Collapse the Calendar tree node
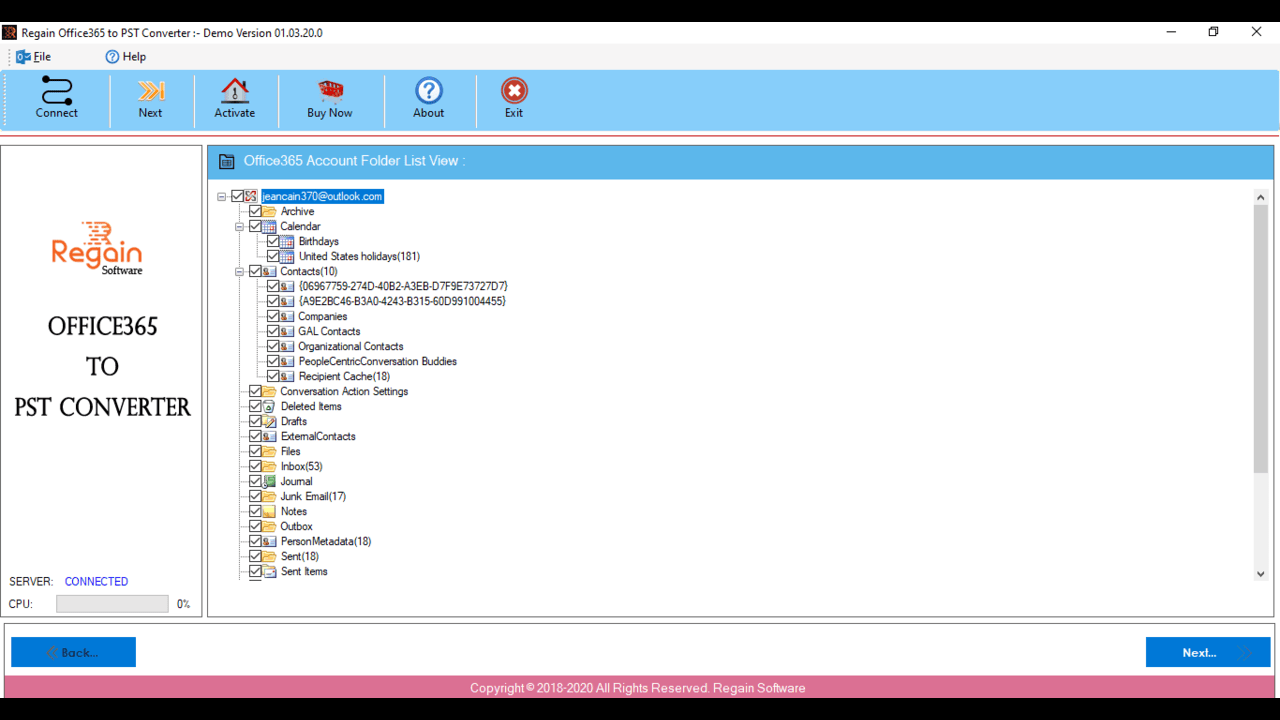The width and height of the screenshot is (1280, 720). click(240, 227)
